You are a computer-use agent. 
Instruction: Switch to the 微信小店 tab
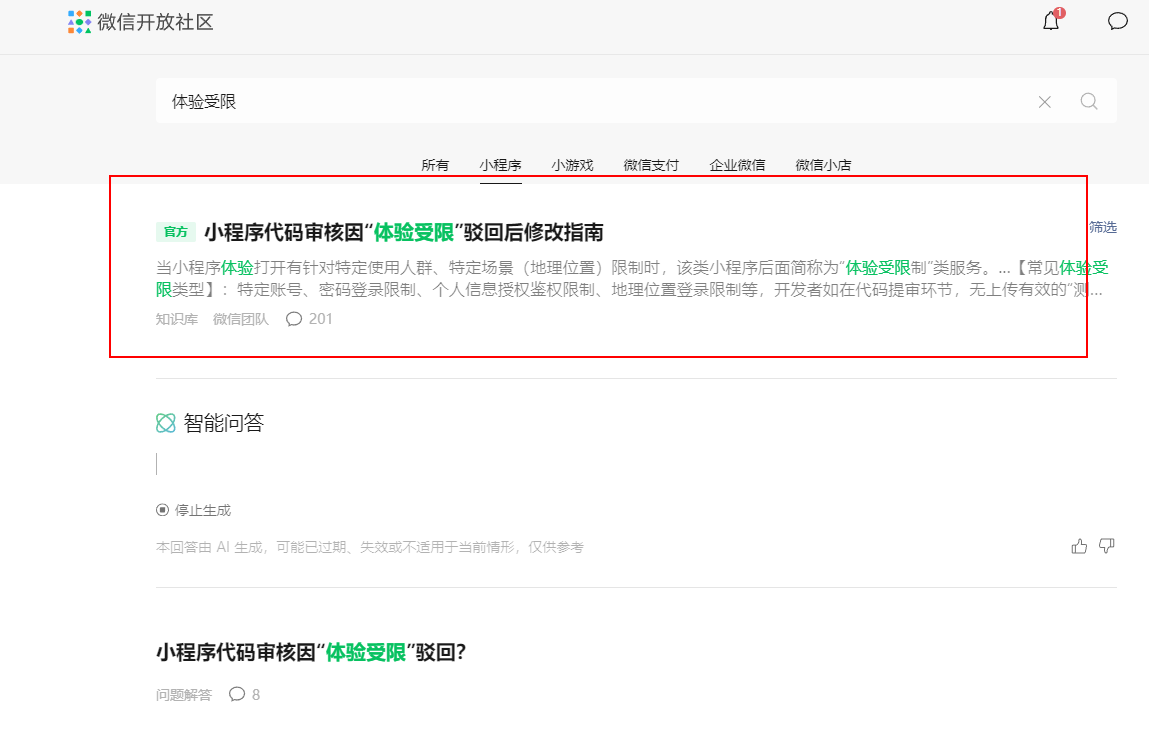(823, 165)
